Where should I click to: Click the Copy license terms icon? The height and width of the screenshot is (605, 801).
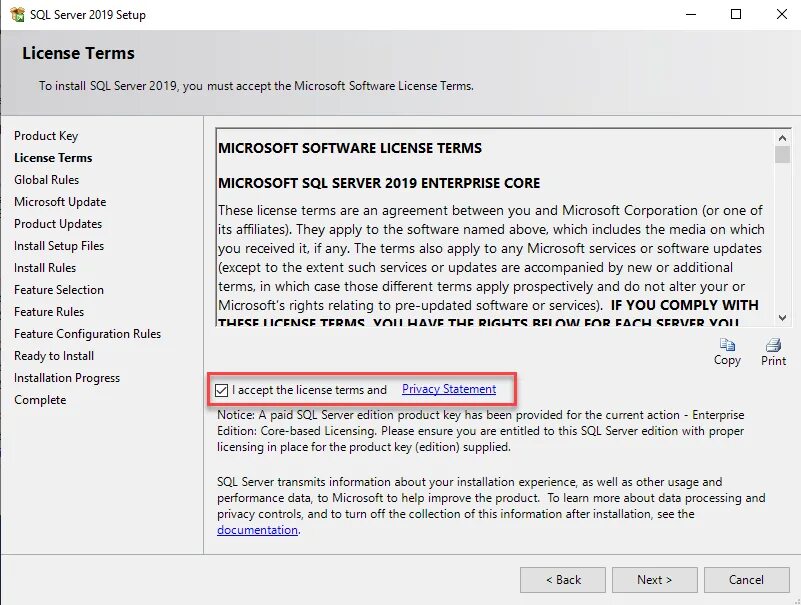pos(727,345)
